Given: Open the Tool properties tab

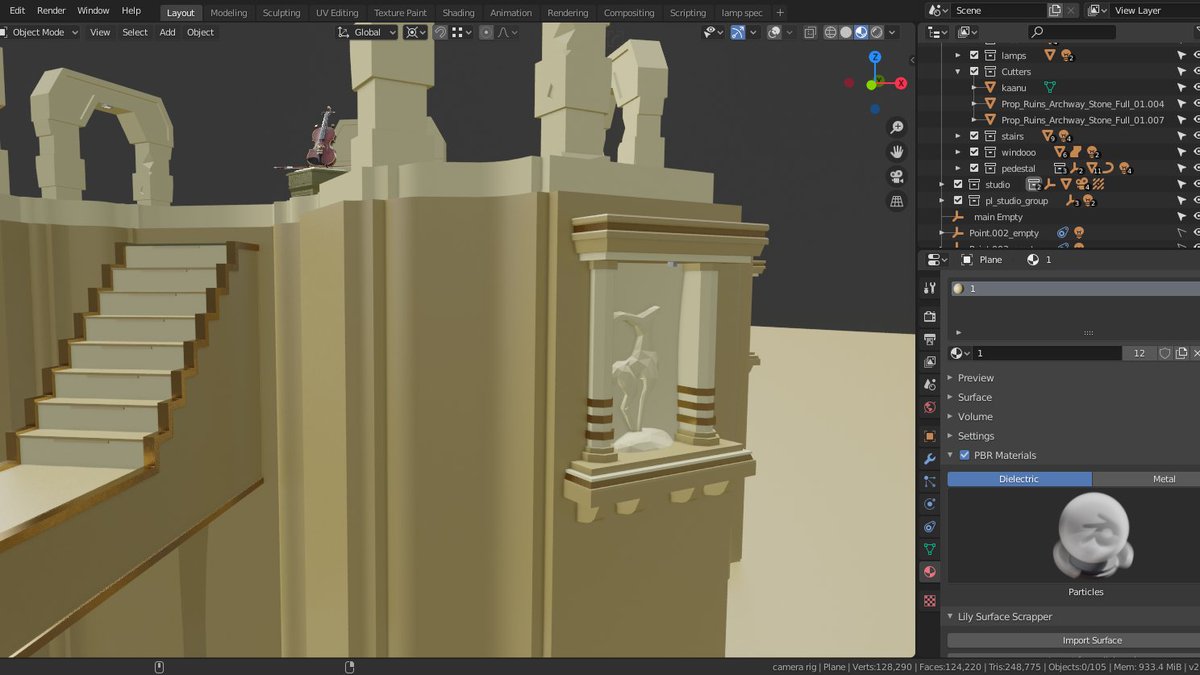Looking at the screenshot, I should 930,288.
